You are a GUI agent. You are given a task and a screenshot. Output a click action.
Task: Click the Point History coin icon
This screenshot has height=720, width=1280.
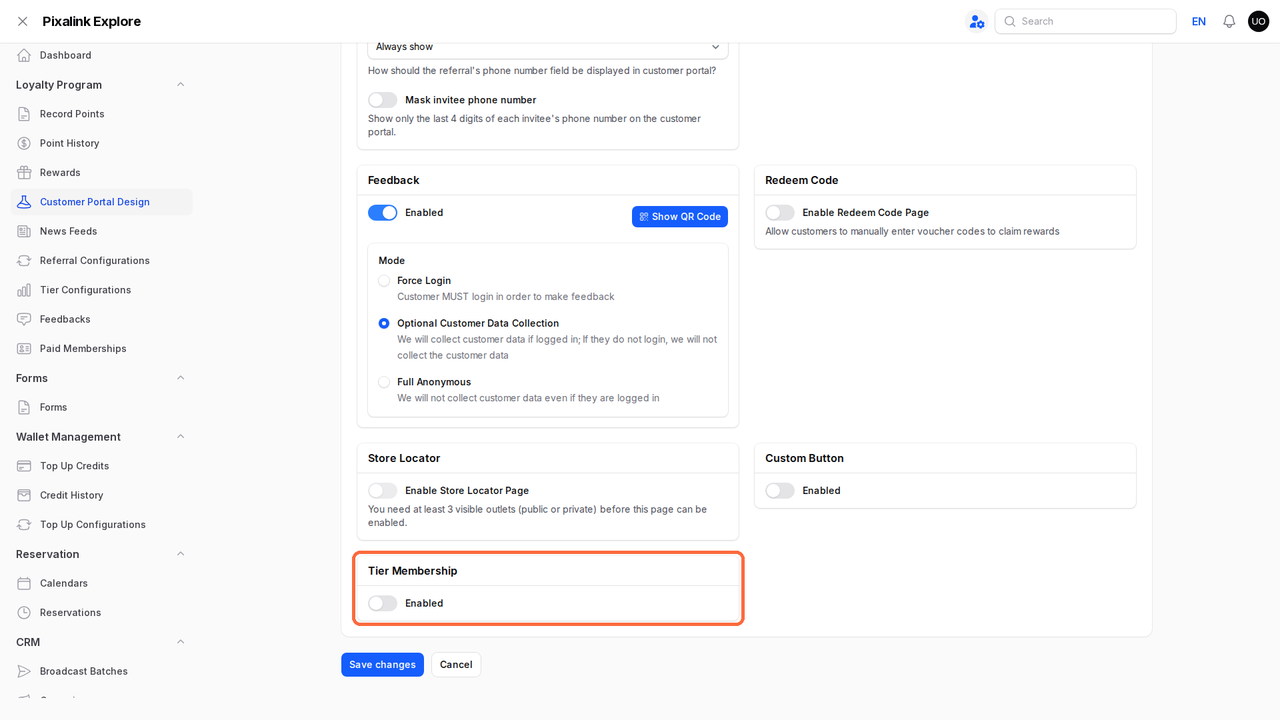pyautogui.click(x=24, y=143)
